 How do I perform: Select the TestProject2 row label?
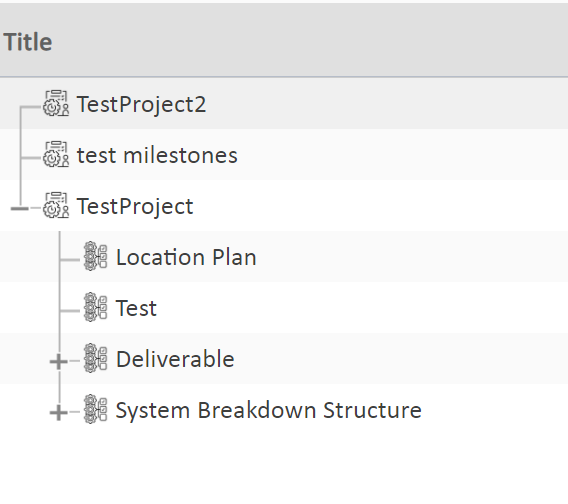(141, 104)
